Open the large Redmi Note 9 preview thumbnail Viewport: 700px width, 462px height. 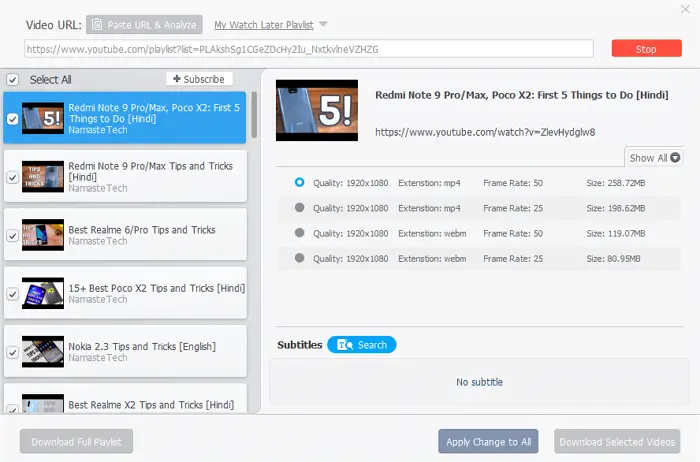pyautogui.click(x=317, y=110)
